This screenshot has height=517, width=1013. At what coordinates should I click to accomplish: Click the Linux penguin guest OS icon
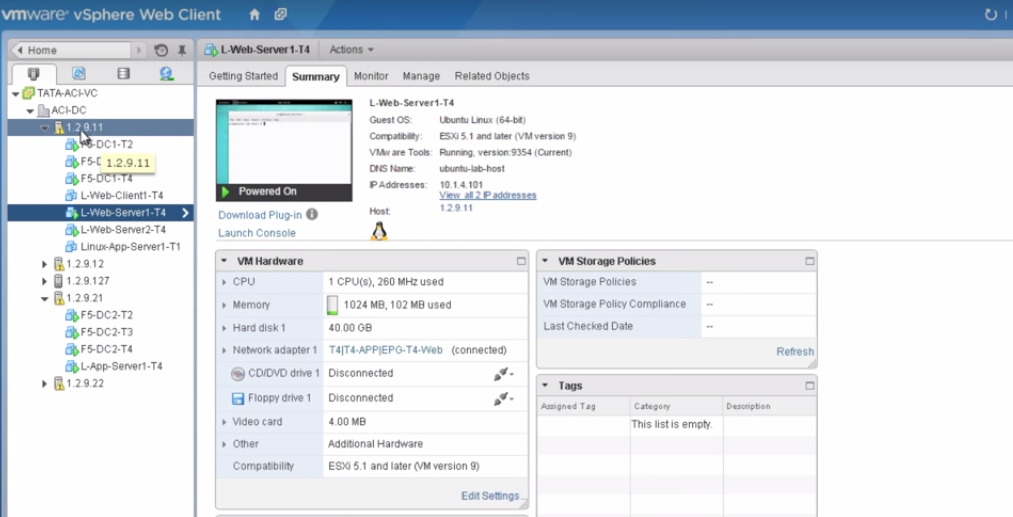pyautogui.click(x=379, y=231)
